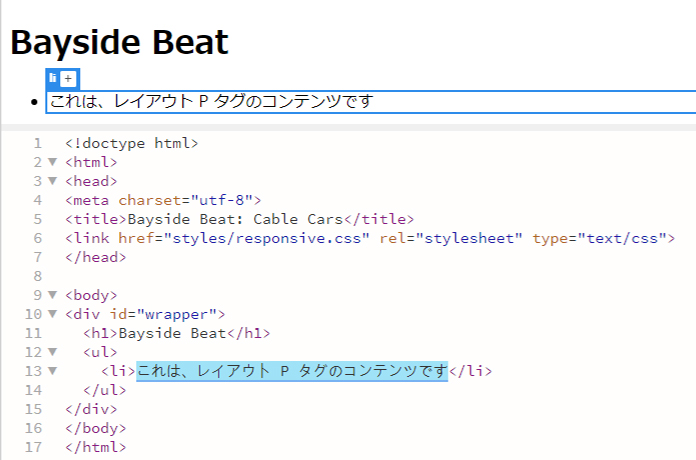Click line number 1 in the gutter
The height and width of the screenshot is (460, 696).
(37, 143)
